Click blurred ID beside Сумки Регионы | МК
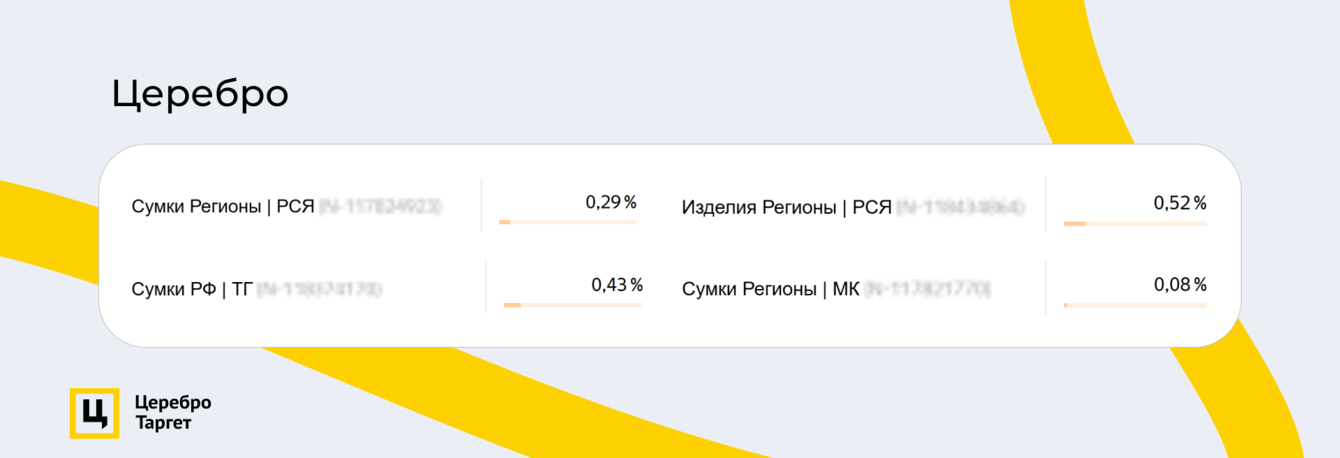The height and width of the screenshot is (458, 1340). [927, 290]
